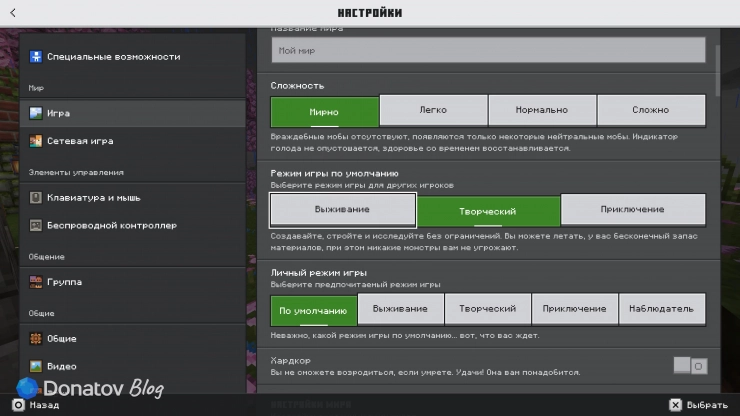The image size is (740, 416).
Task: Click the Группа icon
Action: [x=35, y=282]
